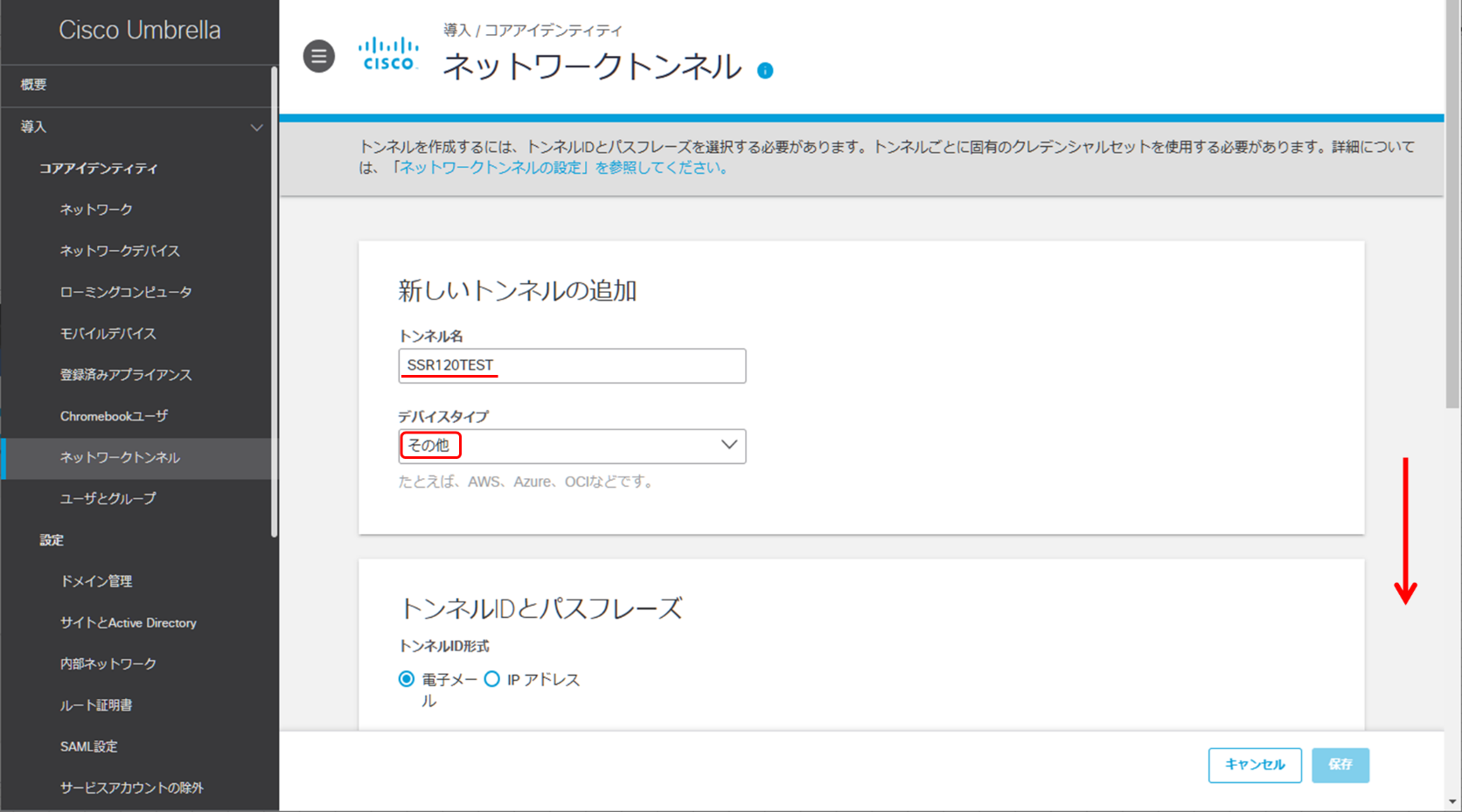Viewport: 1462px width, 812px height.
Task: Click the hint text たとえば、AWS、Azure、OCIなどです。
Action: 527,482
